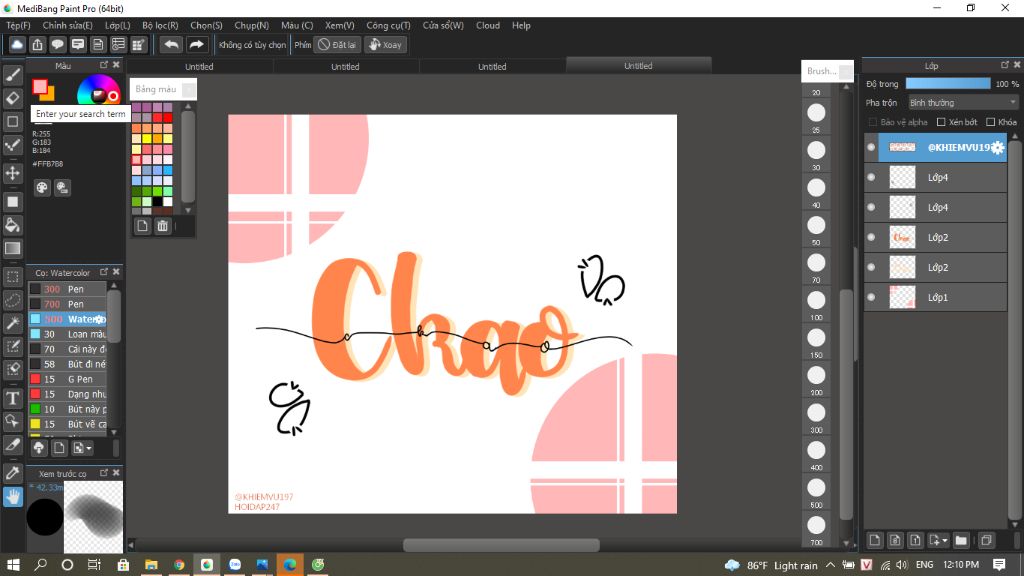Viewport: 1024px width, 576px height.
Task: Select the Brush tool in left toolbar
Action: click(12, 75)
